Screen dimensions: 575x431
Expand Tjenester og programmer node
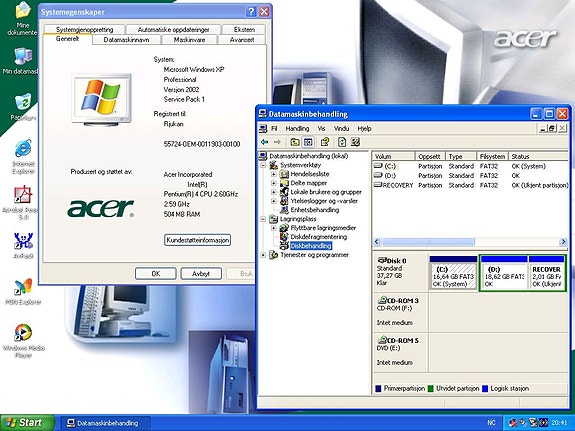263,255
